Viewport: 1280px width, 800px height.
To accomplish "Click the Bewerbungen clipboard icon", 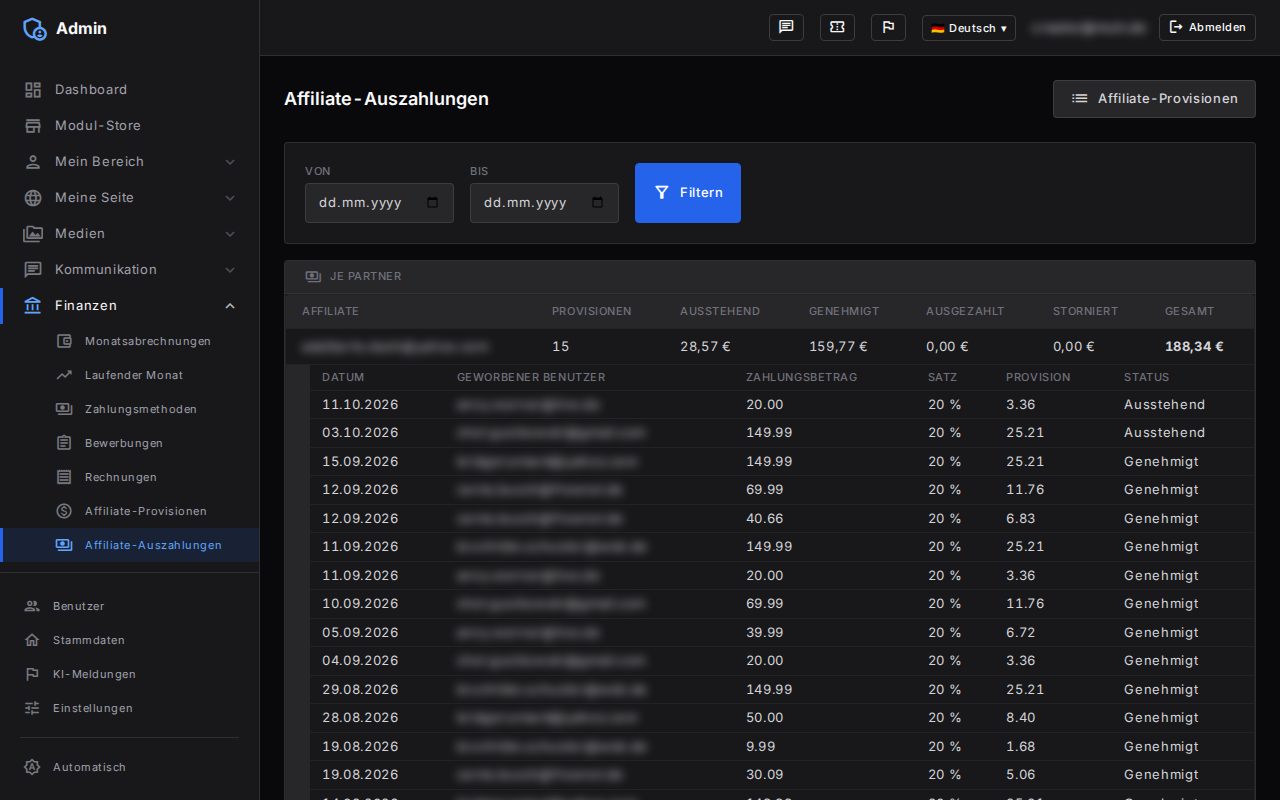I will pyautogui.click(x=64, y=443).
